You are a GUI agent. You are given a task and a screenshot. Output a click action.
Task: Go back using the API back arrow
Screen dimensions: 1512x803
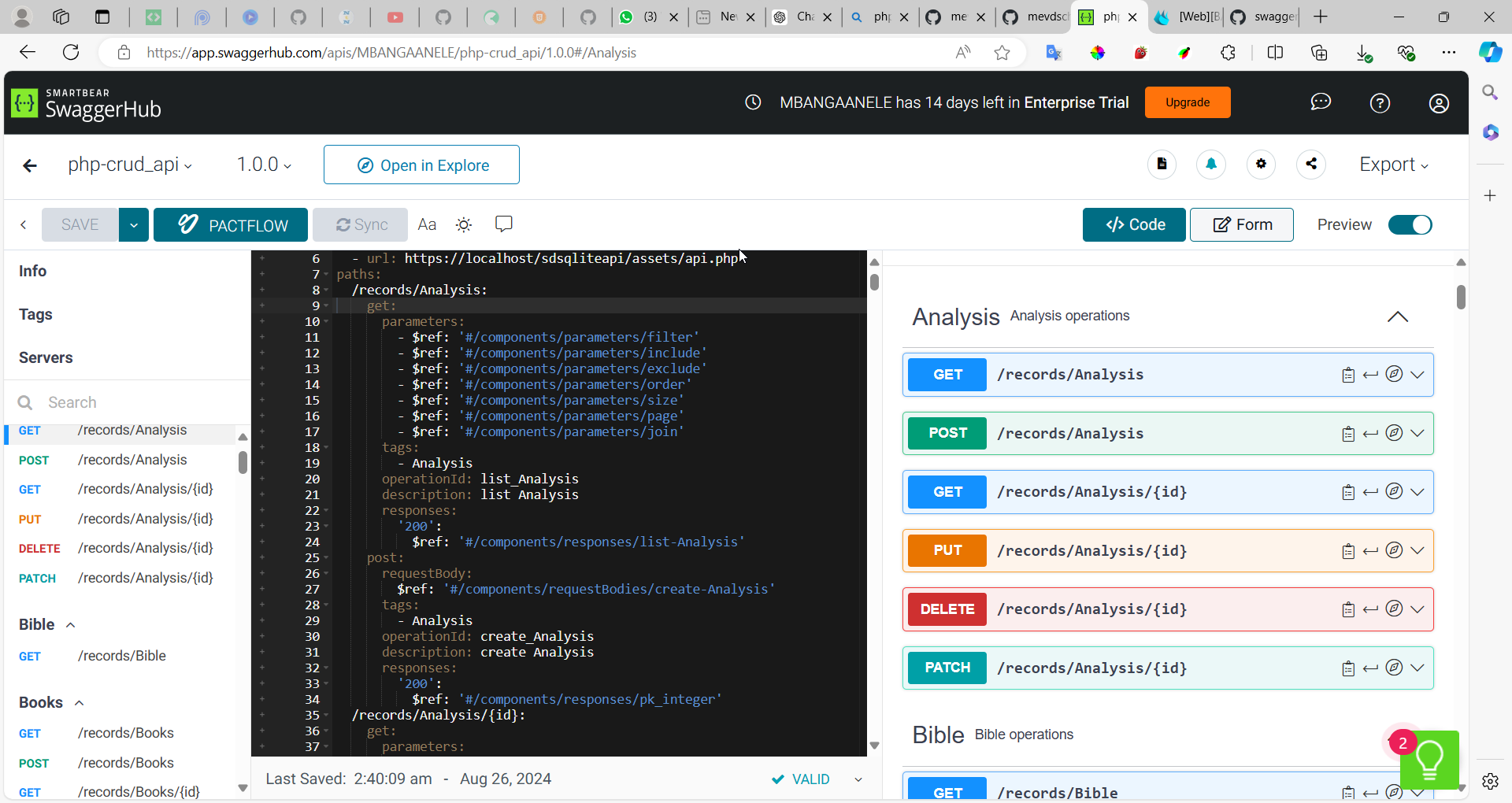point(30,165)
